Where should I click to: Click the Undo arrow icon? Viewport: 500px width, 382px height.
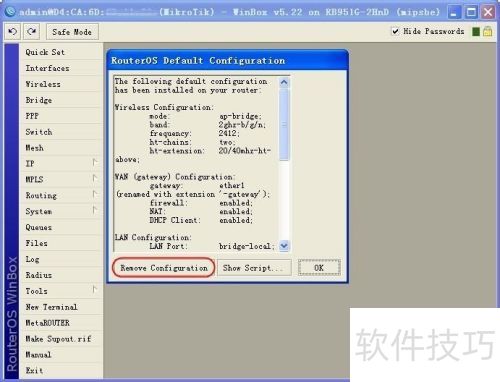[x=13, y=32]
